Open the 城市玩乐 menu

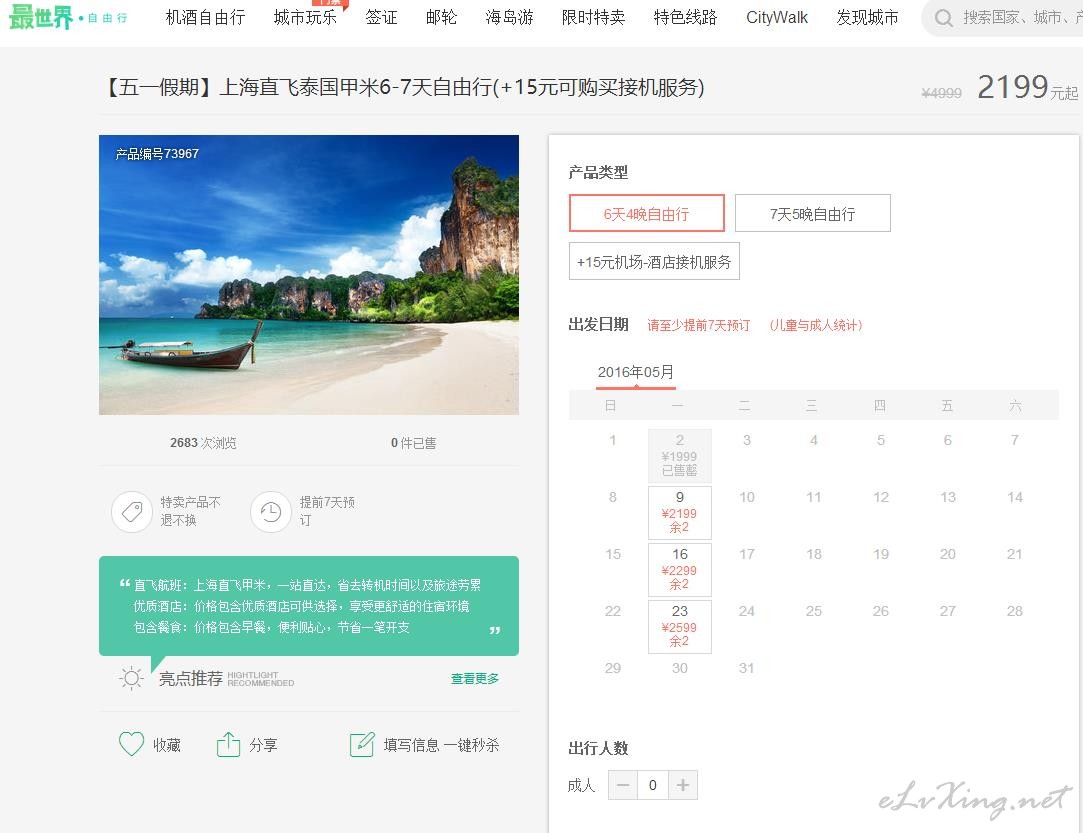tap(305, 17)
